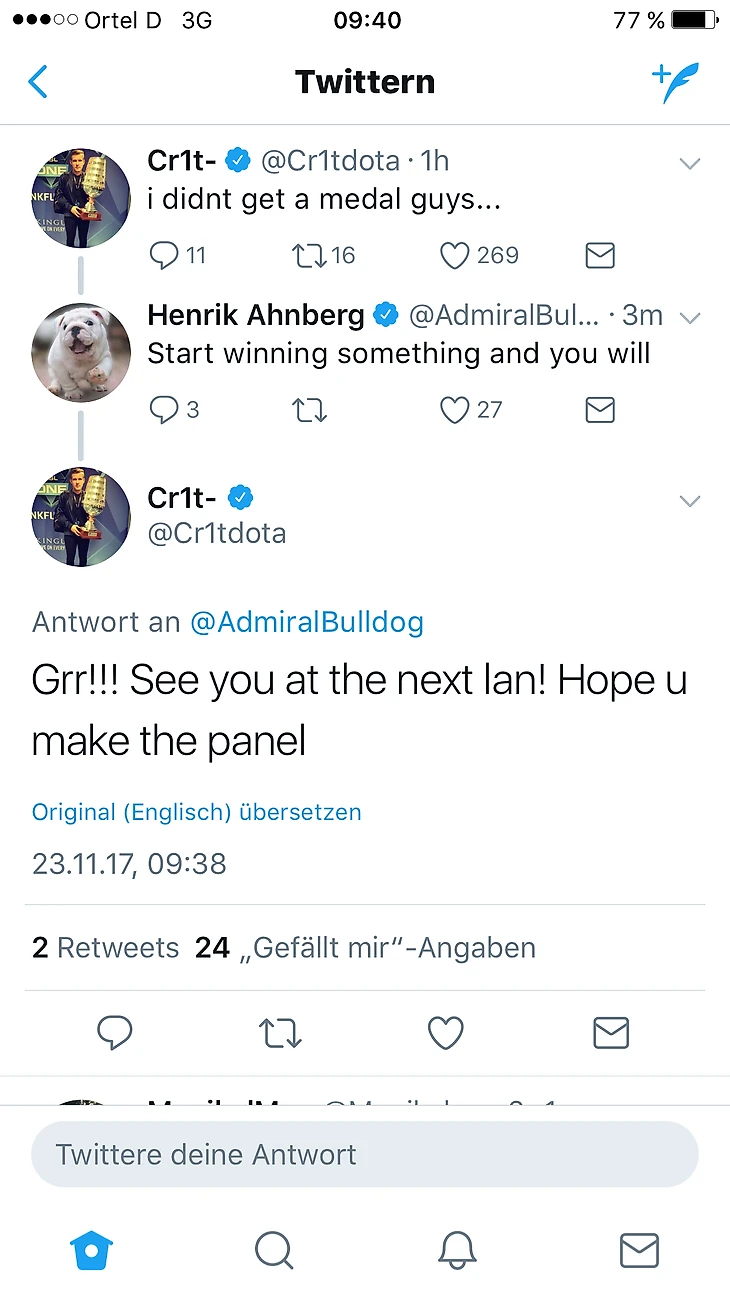Like Henrik Ahnberg's tweet with 27 likes
The image size is (730, 1298).
point(455,410)
